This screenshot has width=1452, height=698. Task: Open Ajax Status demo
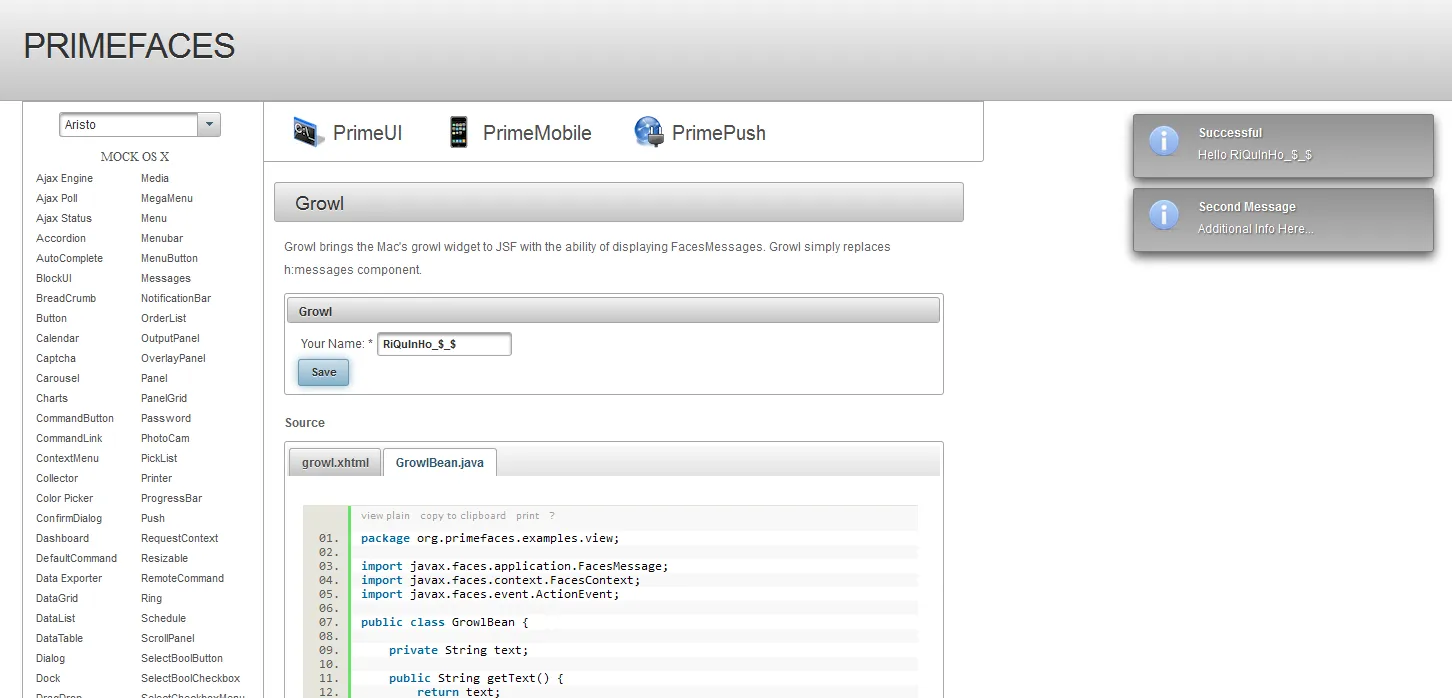coord(64,218)
